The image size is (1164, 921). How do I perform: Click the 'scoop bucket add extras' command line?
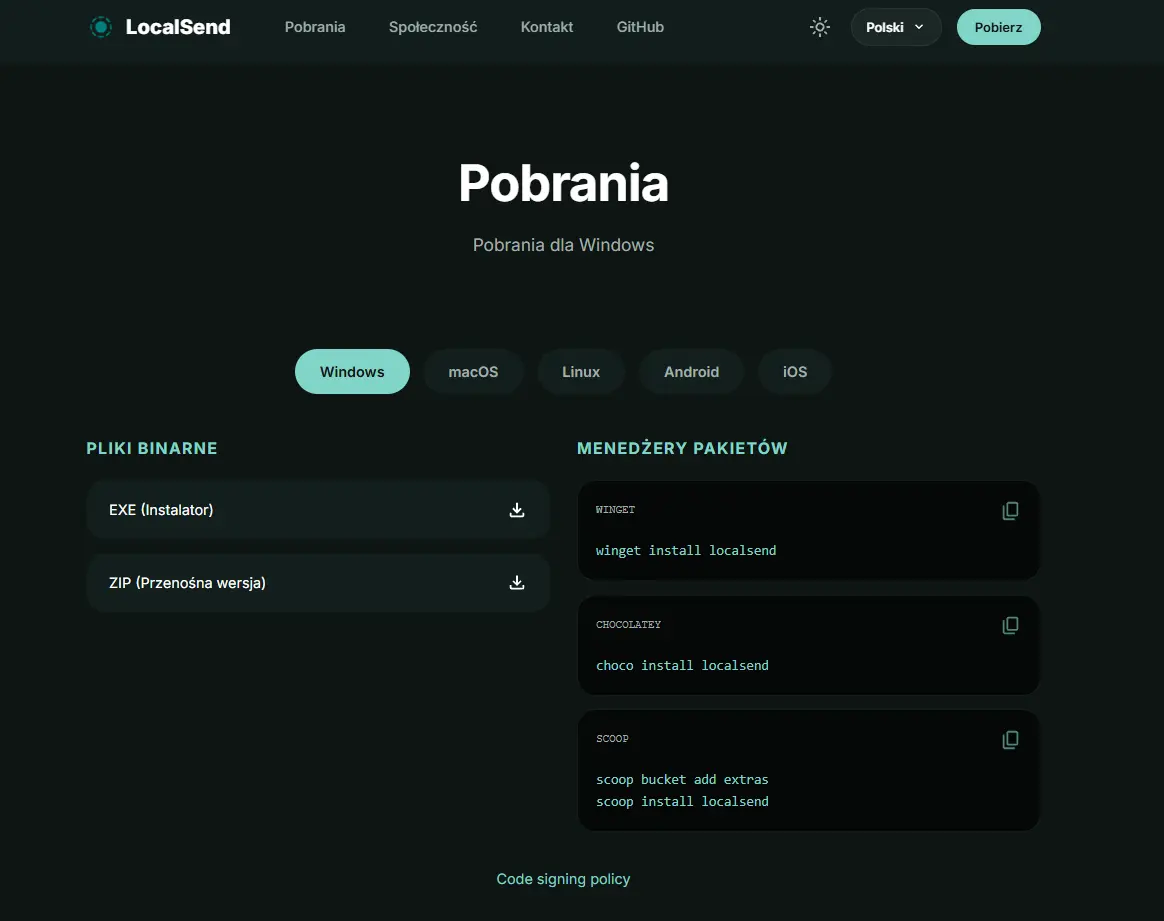[682, 780]
